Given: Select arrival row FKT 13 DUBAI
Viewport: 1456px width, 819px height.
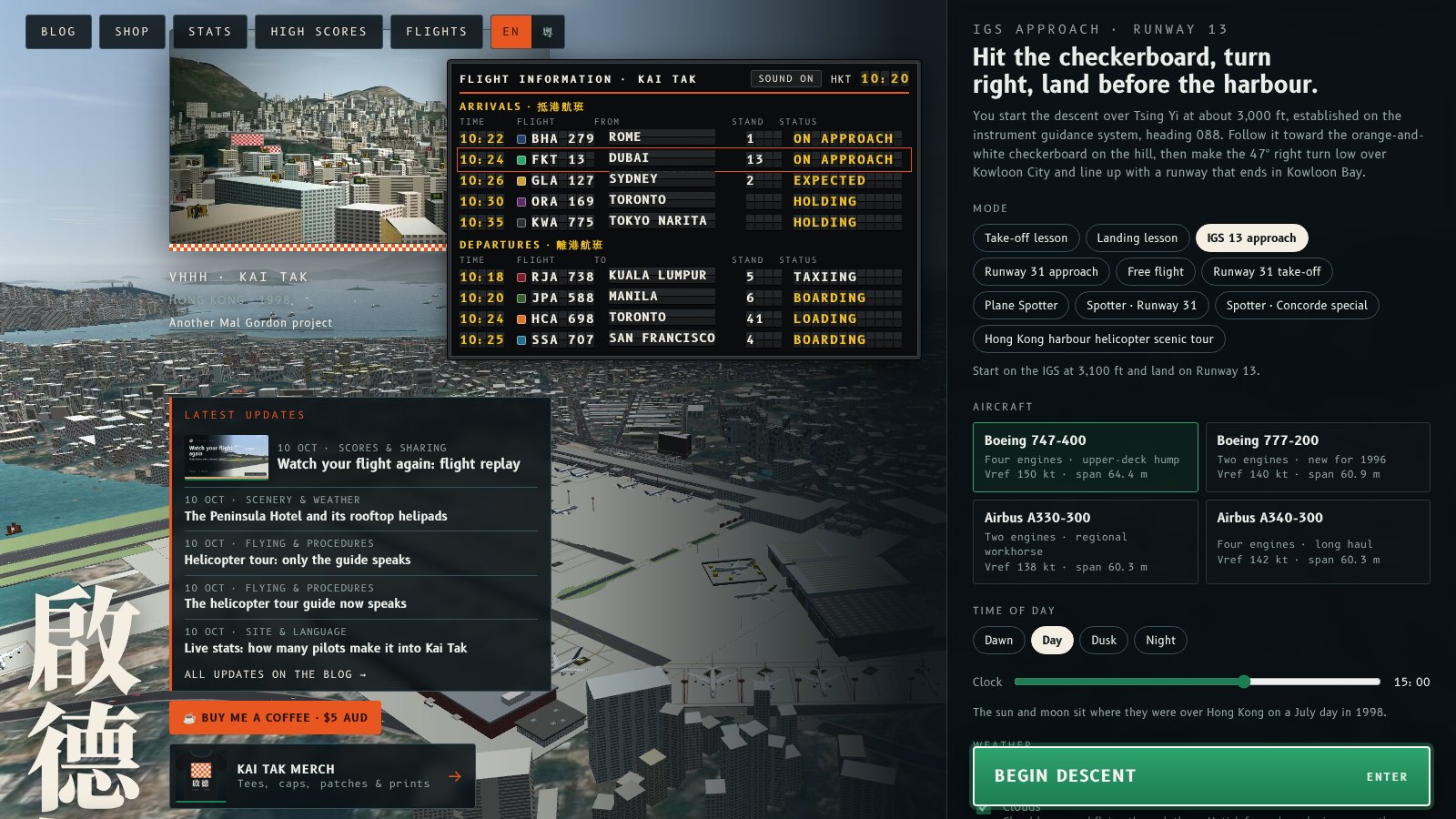Looking at the screenshot, I should click(x=683, y=159).
